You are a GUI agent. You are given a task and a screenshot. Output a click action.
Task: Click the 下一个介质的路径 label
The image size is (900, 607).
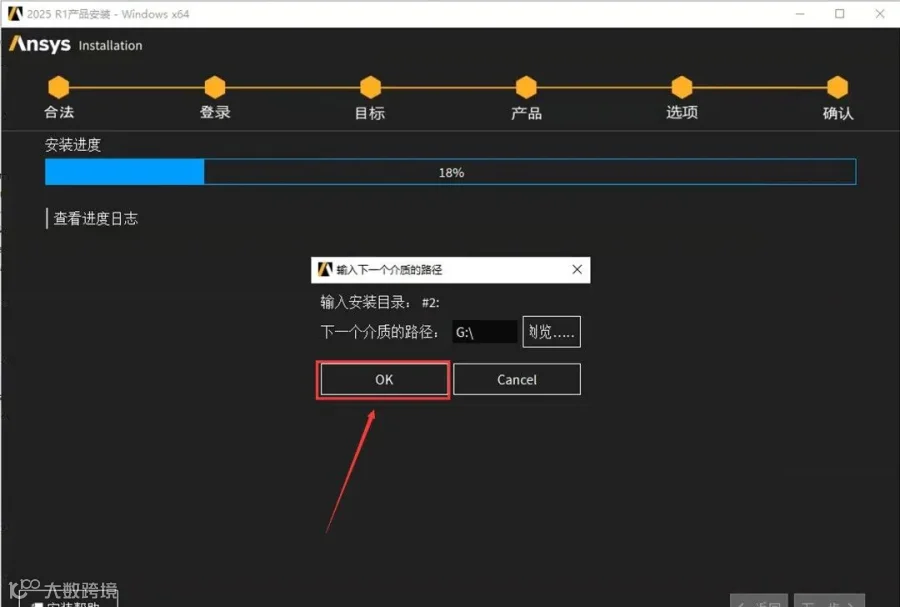[380, 332]
